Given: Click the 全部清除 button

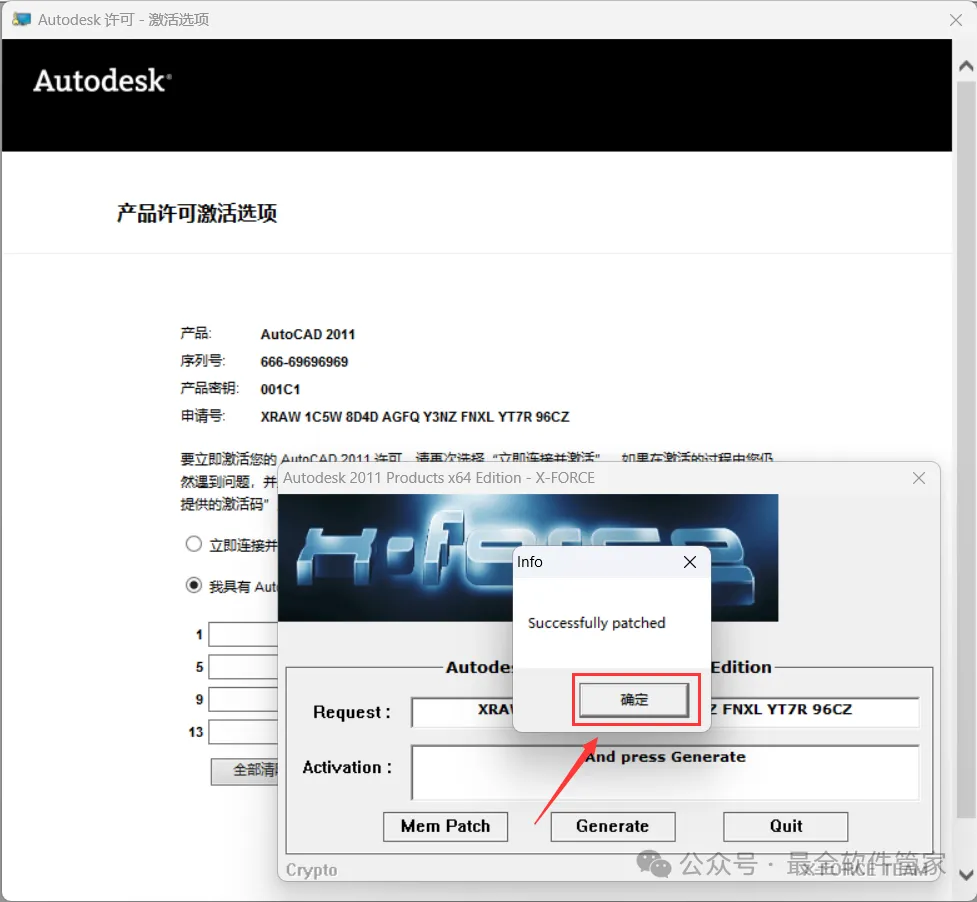Looking at the screenshot, I should pos(244,771).
